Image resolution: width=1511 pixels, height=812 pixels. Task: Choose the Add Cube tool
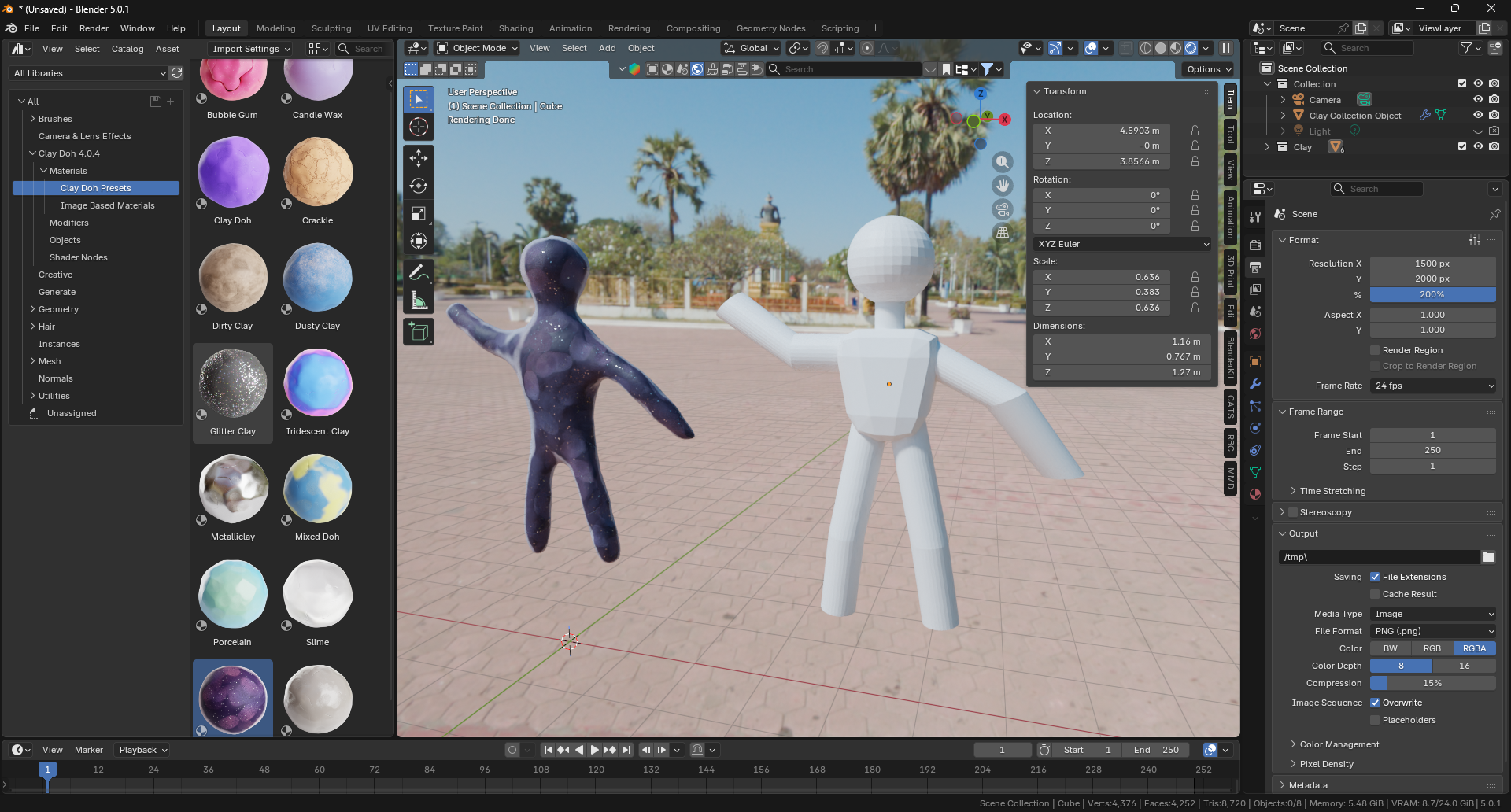pos(419,332)
